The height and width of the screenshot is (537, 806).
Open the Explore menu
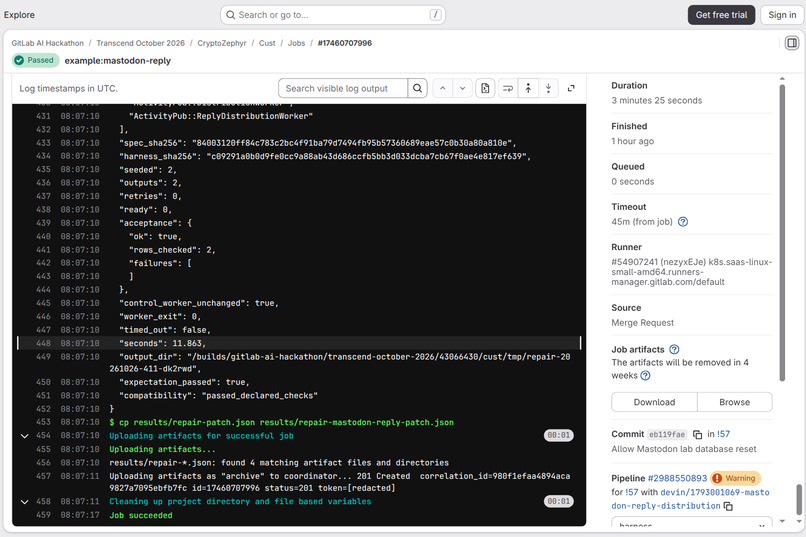tap(20, 15)
